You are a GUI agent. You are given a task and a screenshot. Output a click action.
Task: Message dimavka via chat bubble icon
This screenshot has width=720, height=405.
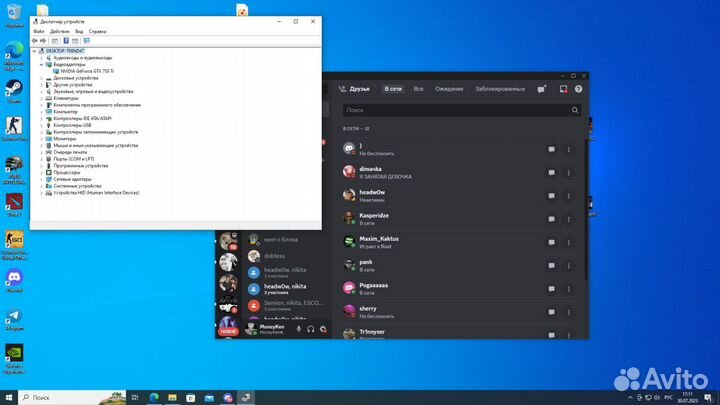550,171
